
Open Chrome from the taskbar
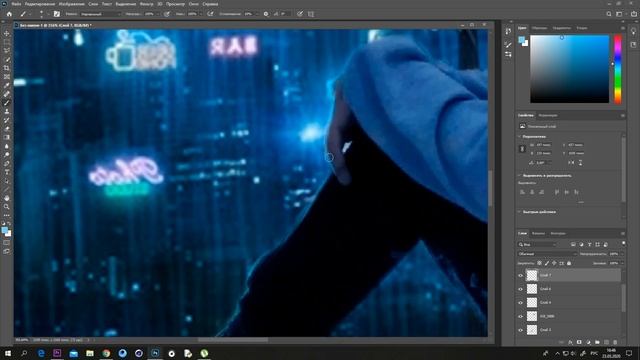pos(106,353)
